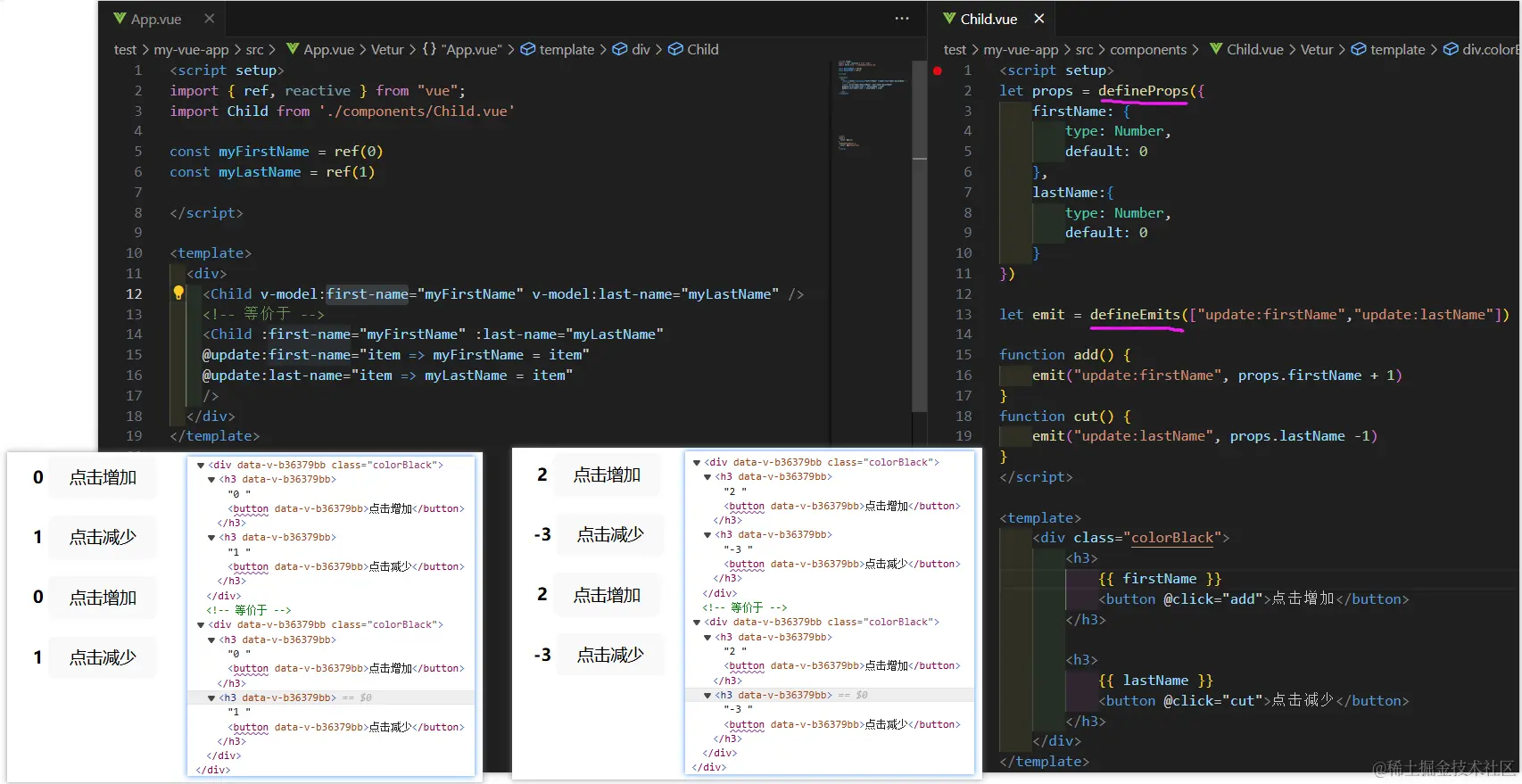Click "const myLastName" in App.vue

pos(236,172)
